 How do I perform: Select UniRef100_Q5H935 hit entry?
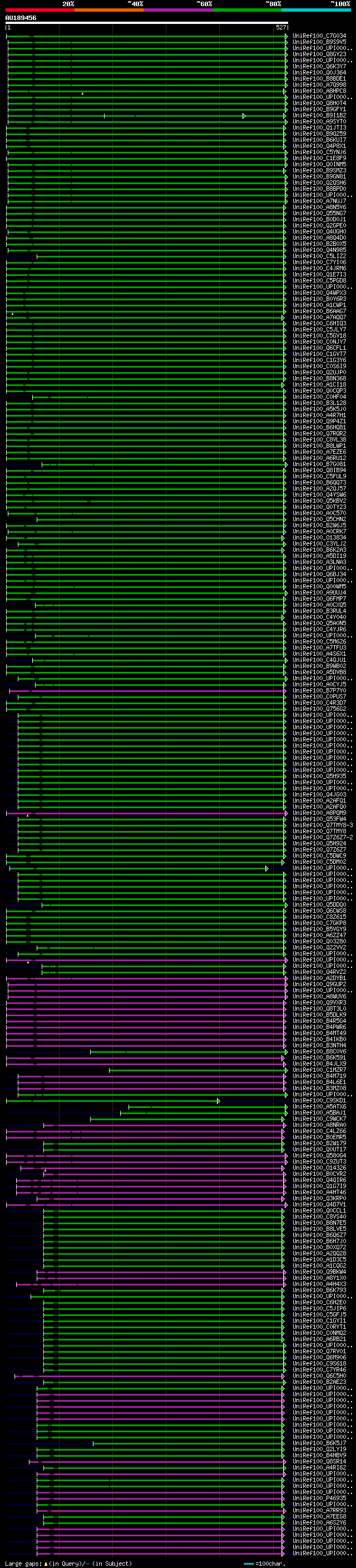[x=319, y=776]
